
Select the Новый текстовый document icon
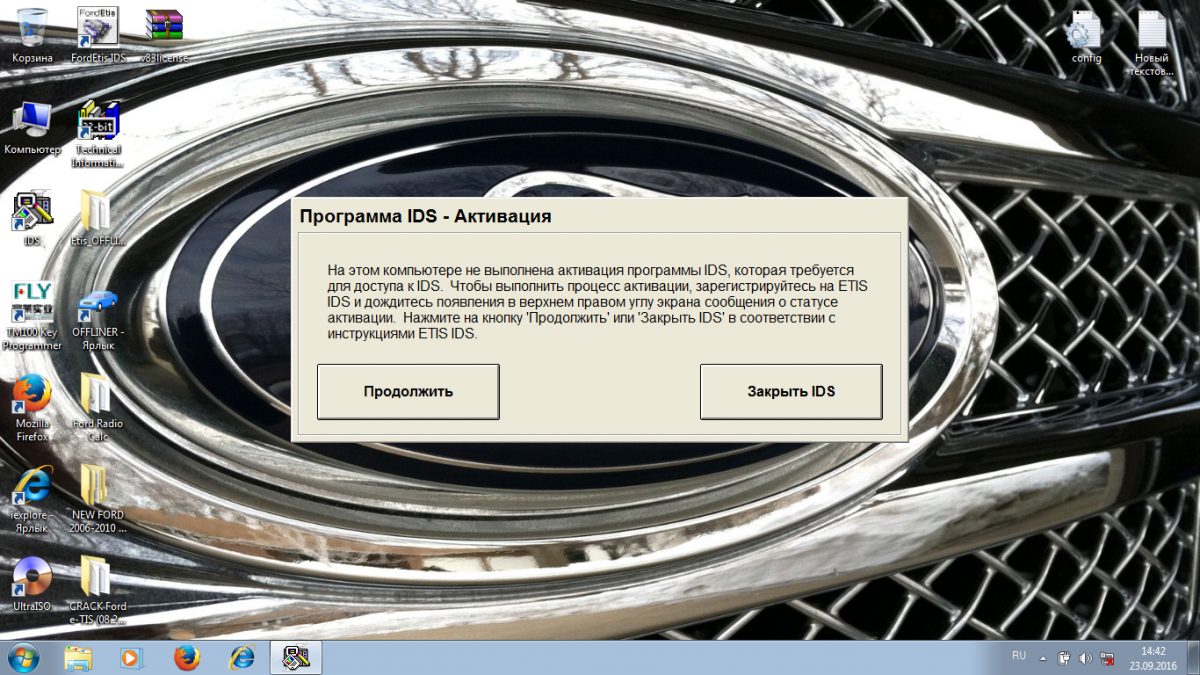(x=1150, y=44)
